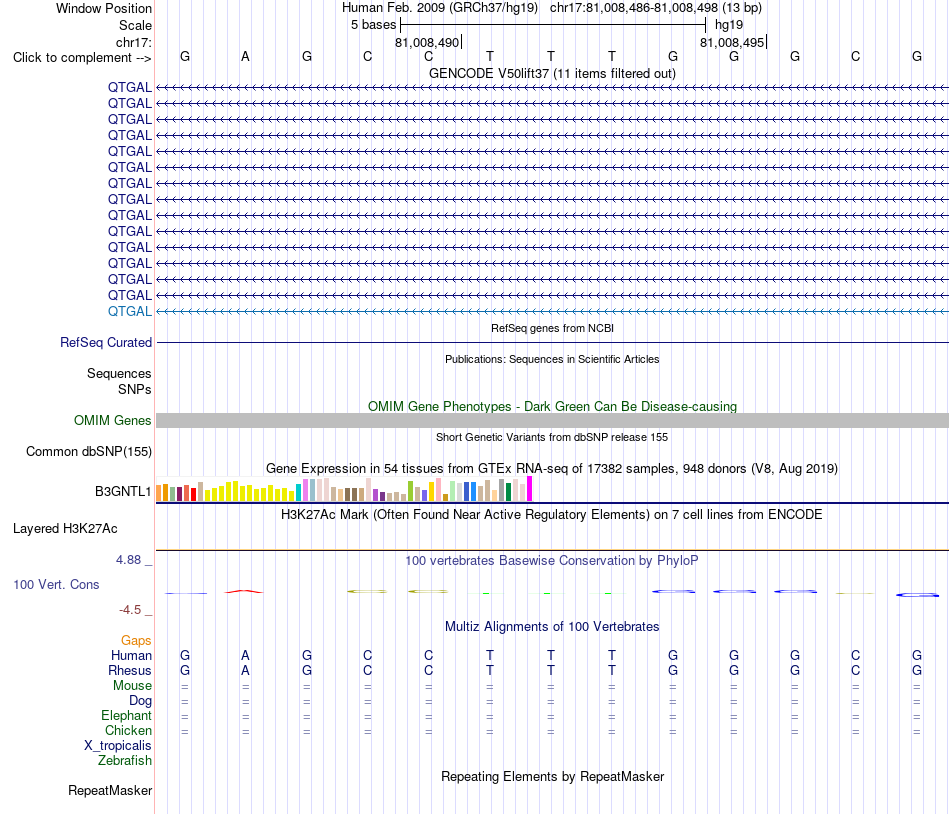Click the 'RefSeq genes from NCBI' title

pyautogui.click(x=552, y=328)
